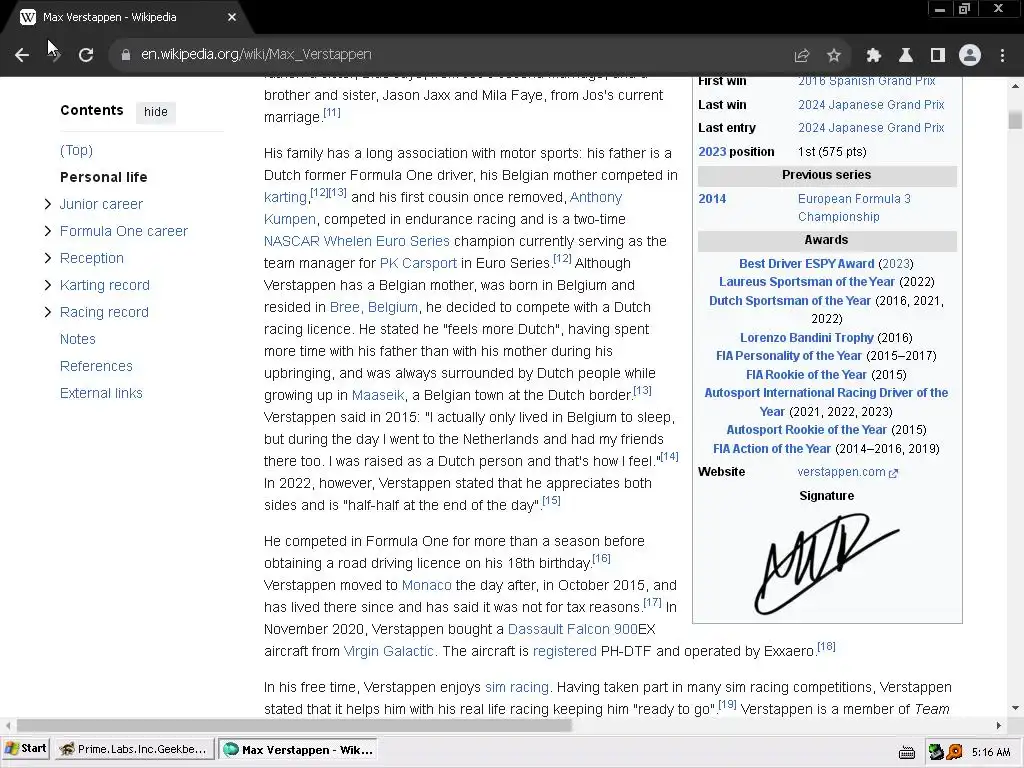Open sim racing link

click(517, 687)
